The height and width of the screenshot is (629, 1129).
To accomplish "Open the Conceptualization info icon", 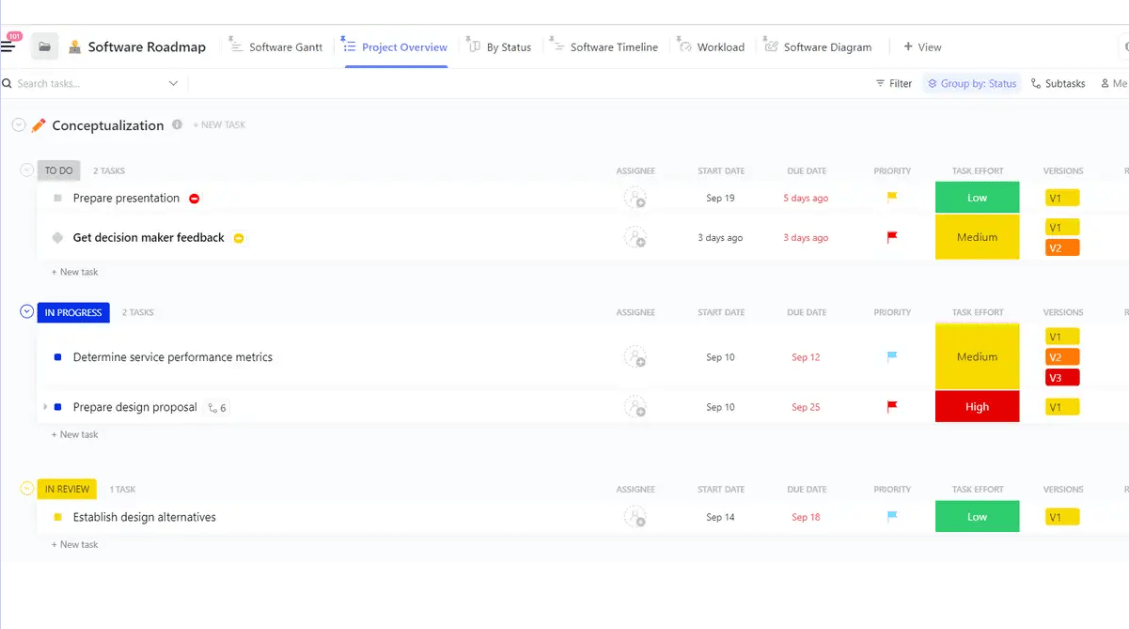I will (x=177, y=125).
